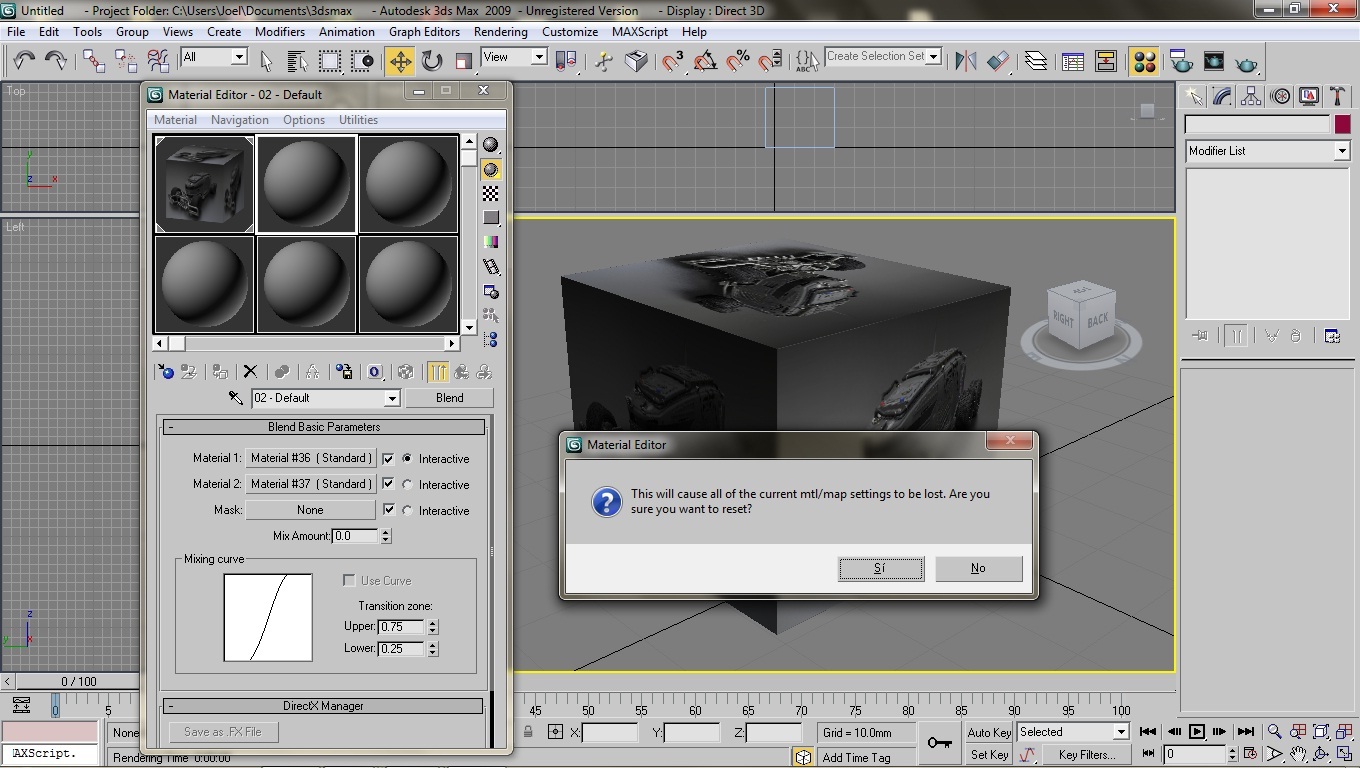This screenshot has width=1360, height=768.
Task: Open the Rendering menu
Action: click(501, 32)
